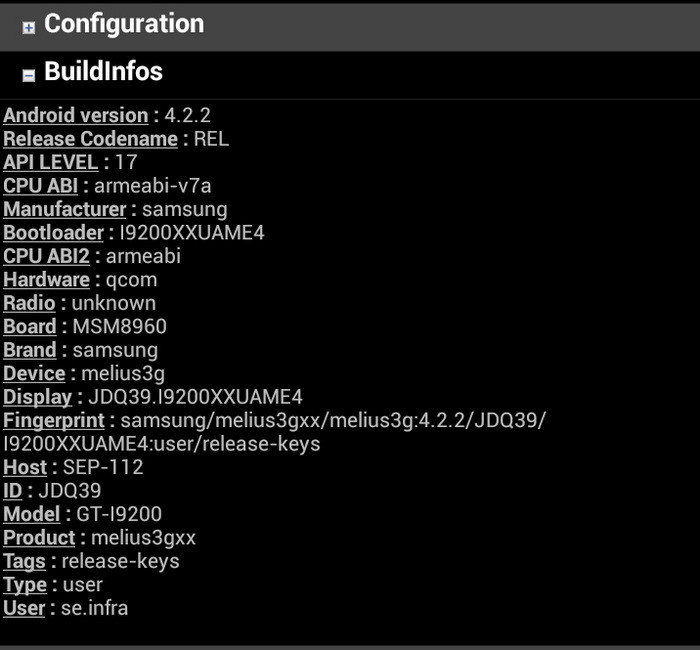Select the Tags label
This screenshot has height=650, width=700.
tap(24, 561)
